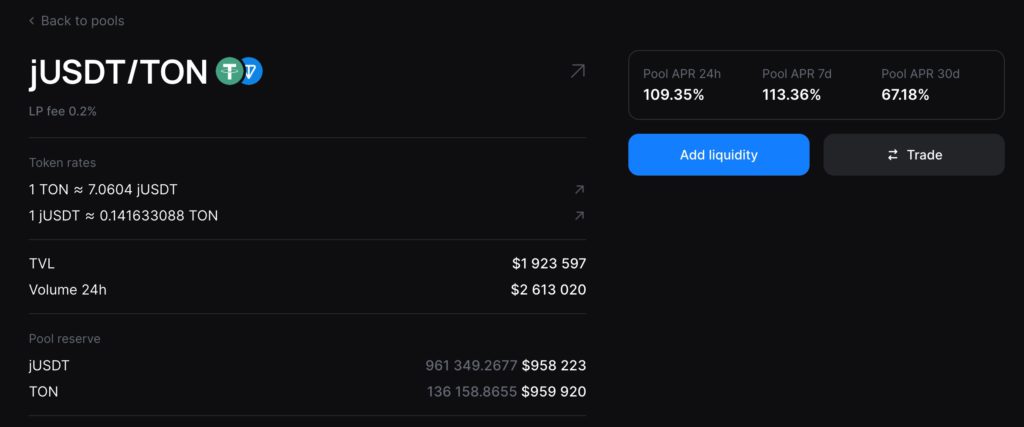1024x427 pixels.
Task: Open the pool external link arrow beside title
Action: point(578,71)
